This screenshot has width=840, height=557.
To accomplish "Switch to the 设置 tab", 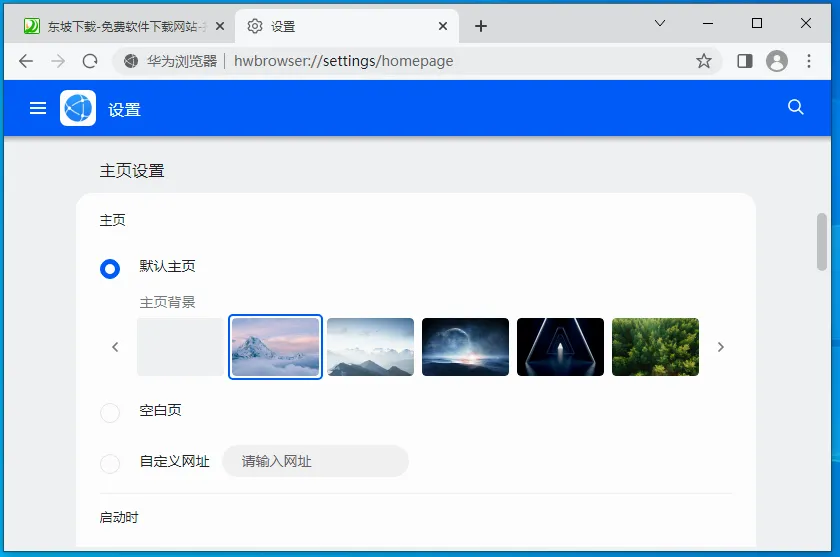I will (x=347, y=26).
